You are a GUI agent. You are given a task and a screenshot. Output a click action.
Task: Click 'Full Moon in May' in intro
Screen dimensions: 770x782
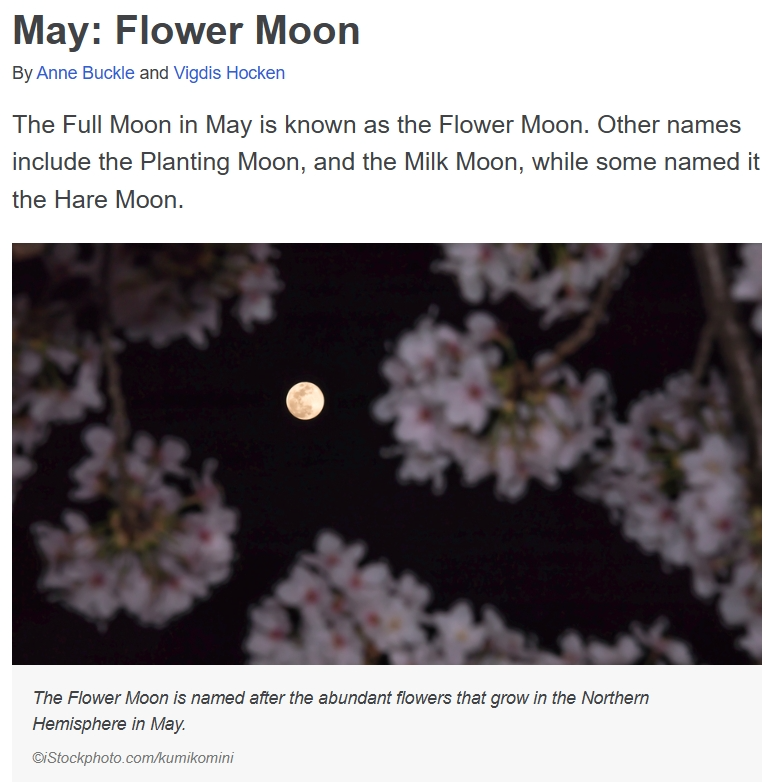156,125
